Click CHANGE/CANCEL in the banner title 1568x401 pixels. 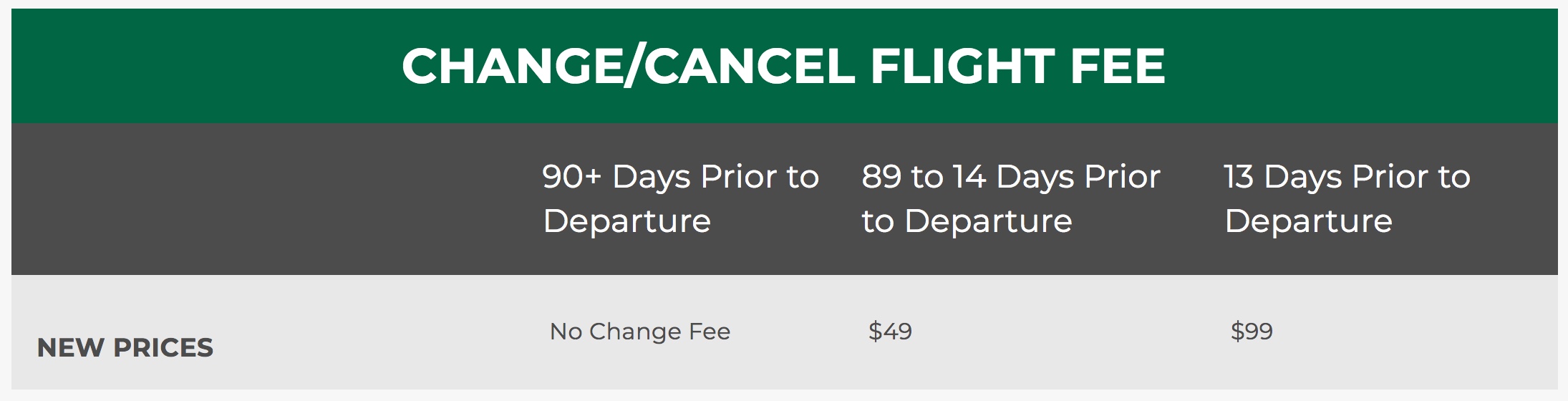tap(628, 66)
